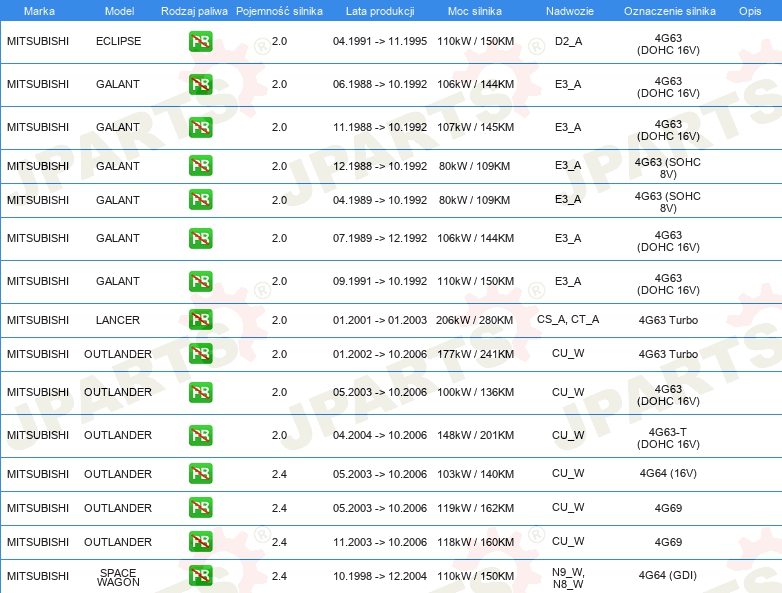
Task: Click the date range 01.2002 -> 10.2006
Action: [x=380, y=354]
